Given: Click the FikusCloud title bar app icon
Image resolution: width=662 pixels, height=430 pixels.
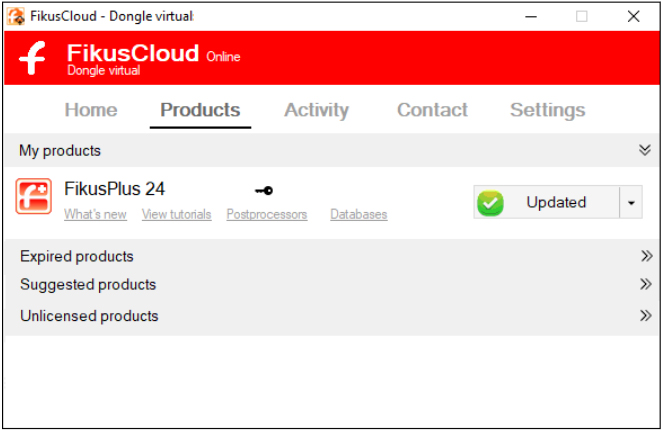Looking at the screenshot, I should [x=16, y=16].
